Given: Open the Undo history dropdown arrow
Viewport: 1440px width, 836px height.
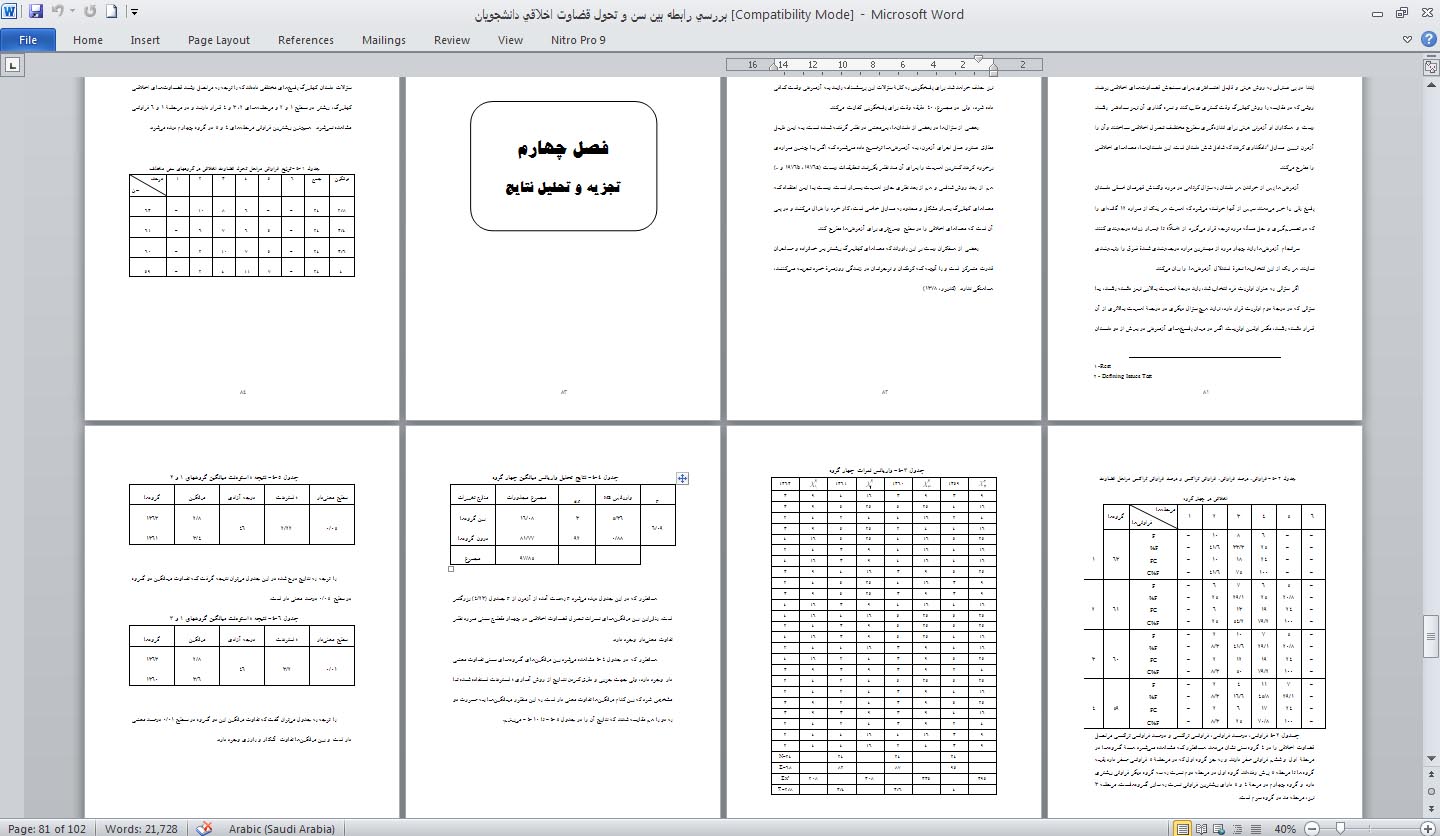Looking at the screenshot, I should pos(72,13).
